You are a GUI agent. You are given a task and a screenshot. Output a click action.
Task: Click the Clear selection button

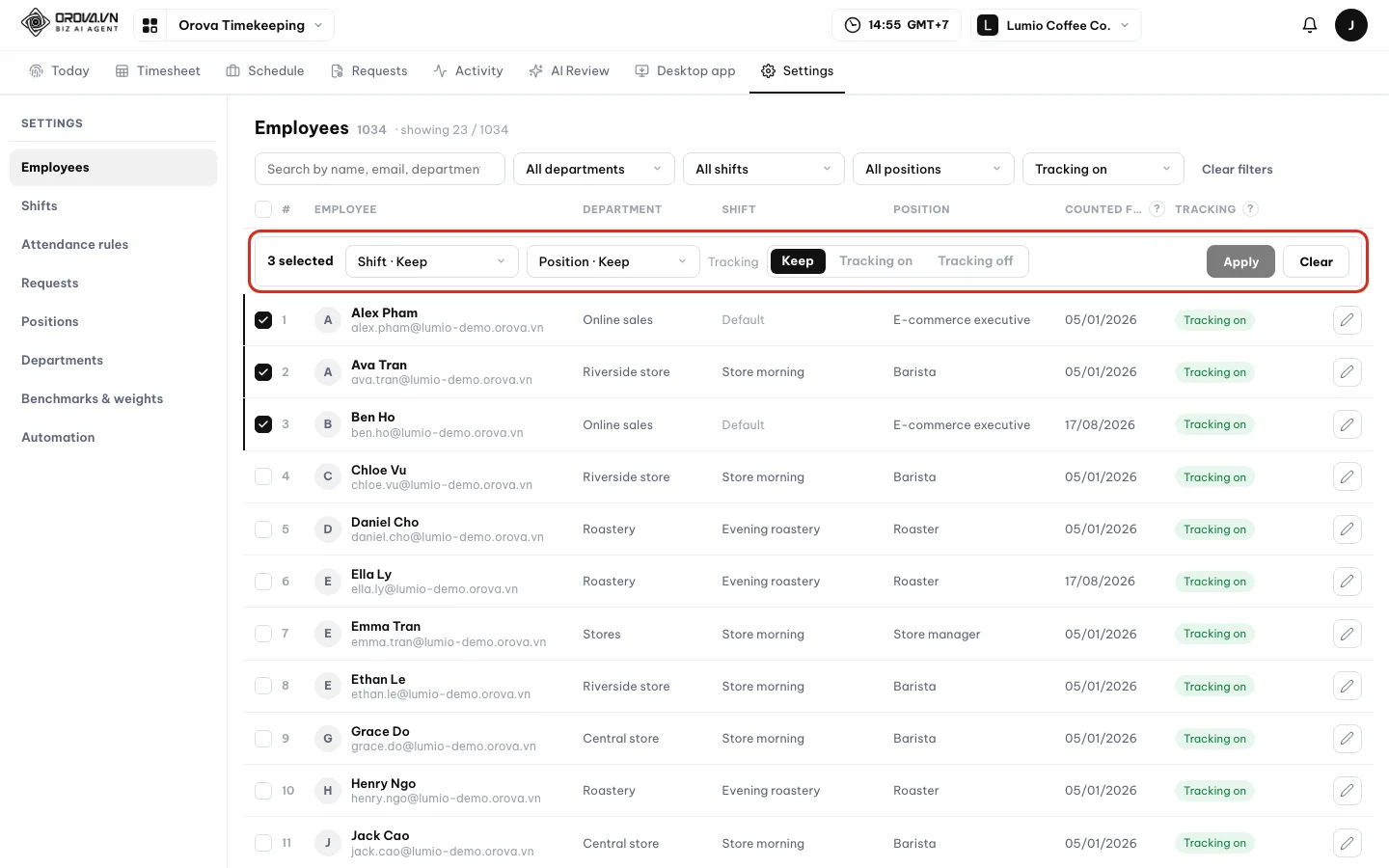coord(1316,261)
